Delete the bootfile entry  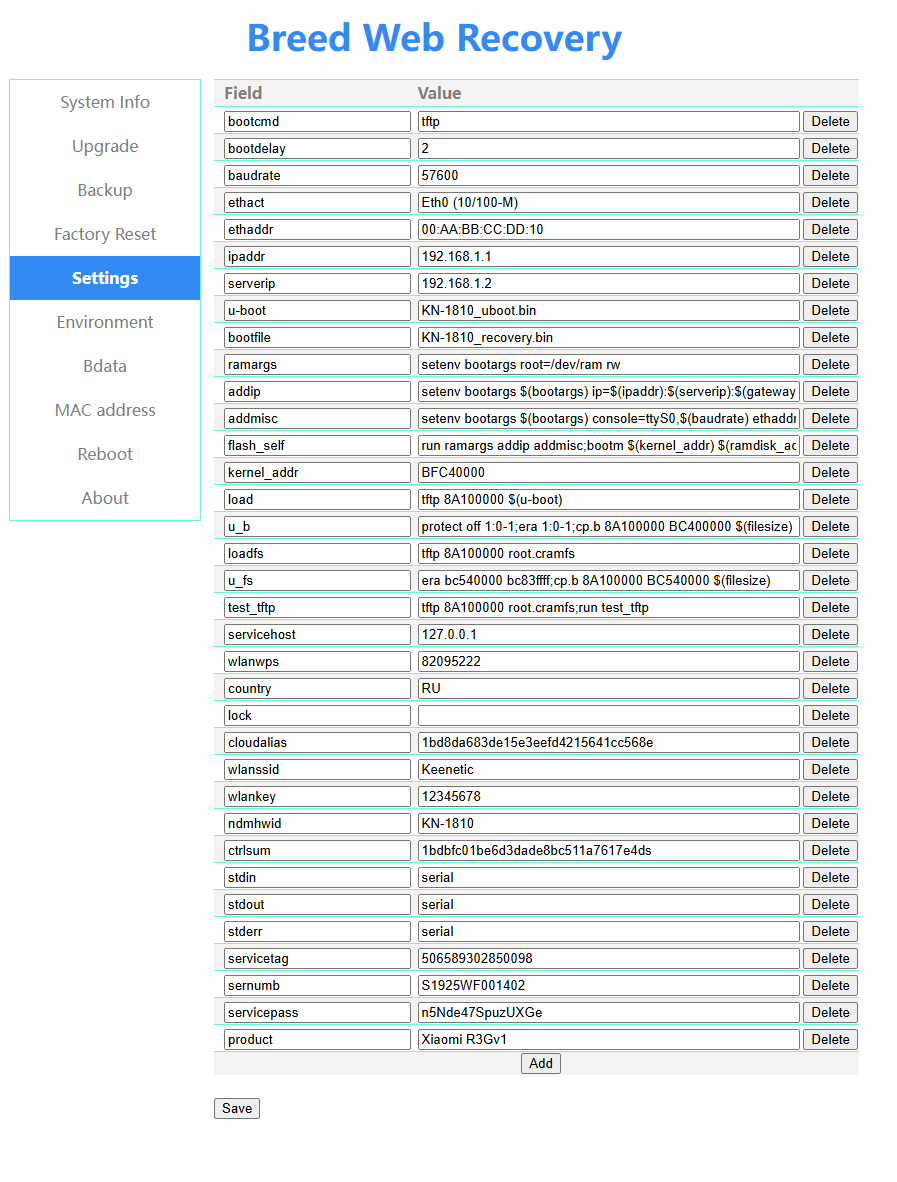click(830, 338)
